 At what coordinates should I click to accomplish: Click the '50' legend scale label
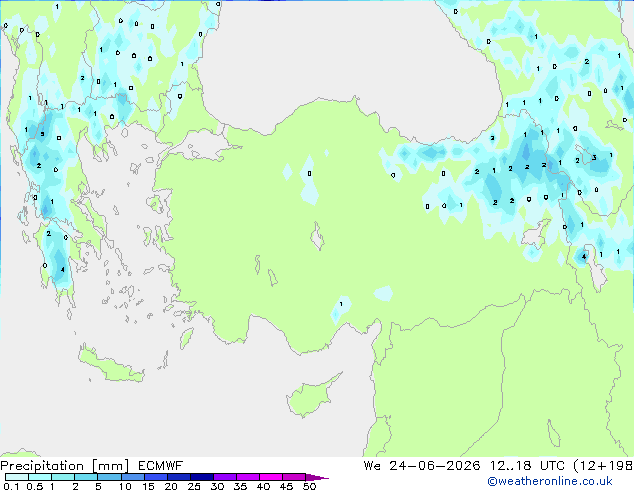pyautogui.click(x=309, y=486)
